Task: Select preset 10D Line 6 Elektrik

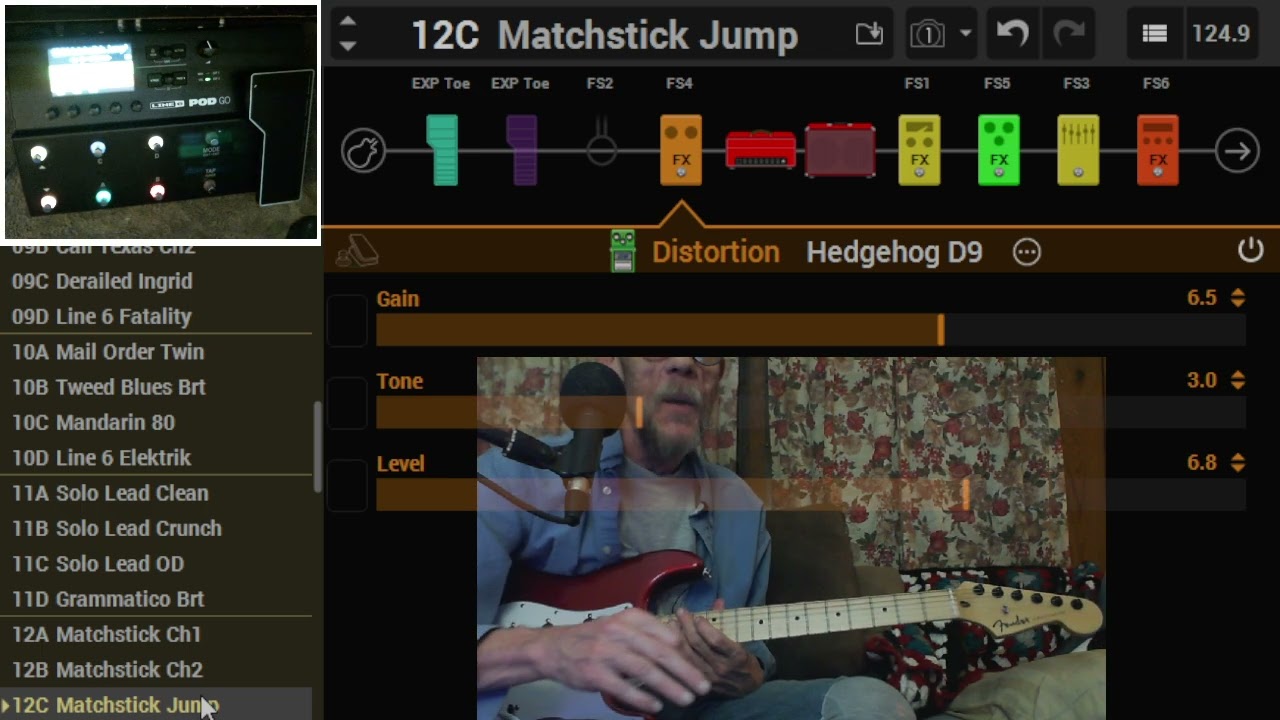Action: [x=156, y=458]
